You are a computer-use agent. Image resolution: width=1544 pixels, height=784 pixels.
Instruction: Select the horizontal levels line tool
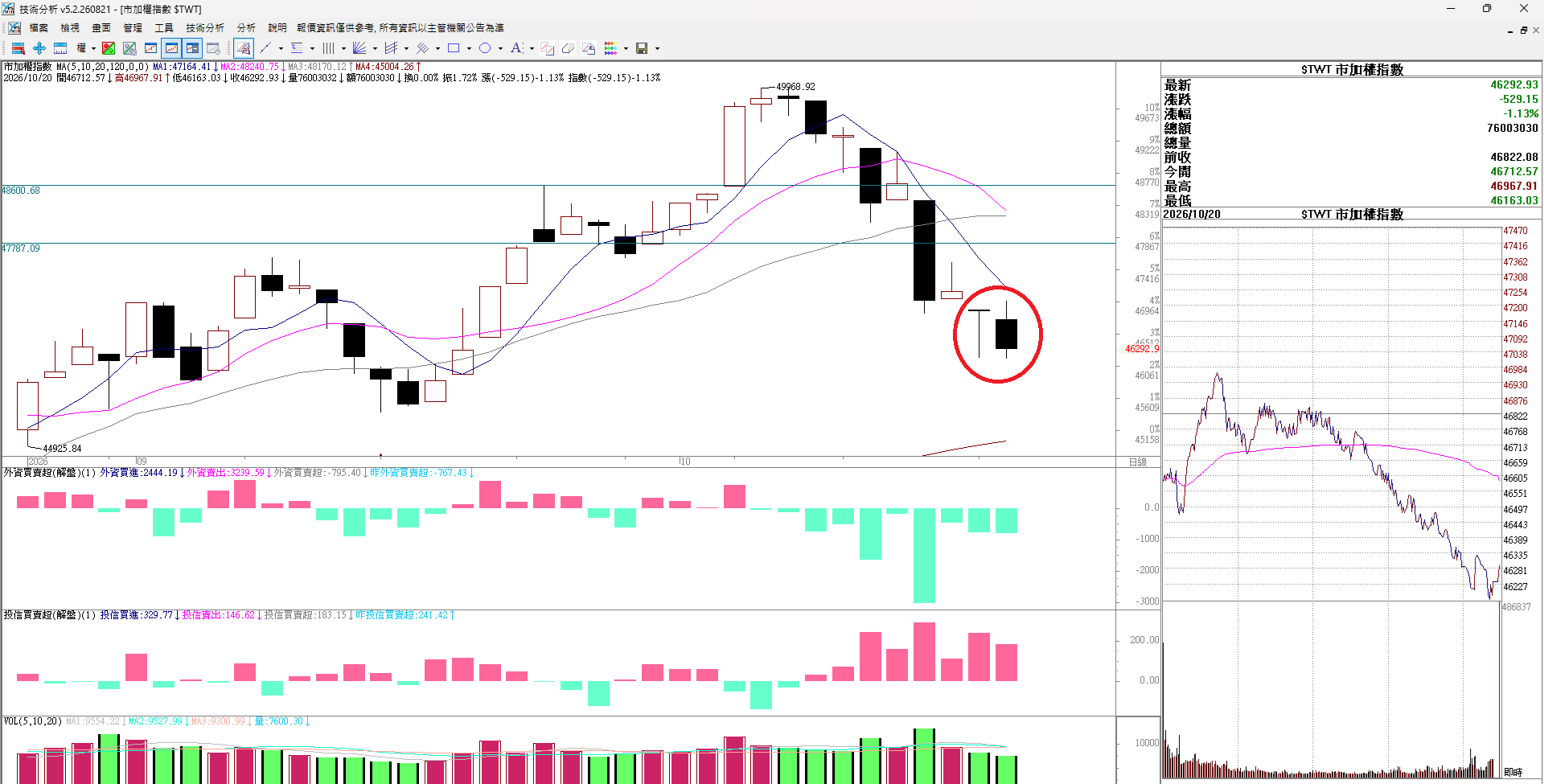pos(297,48)
